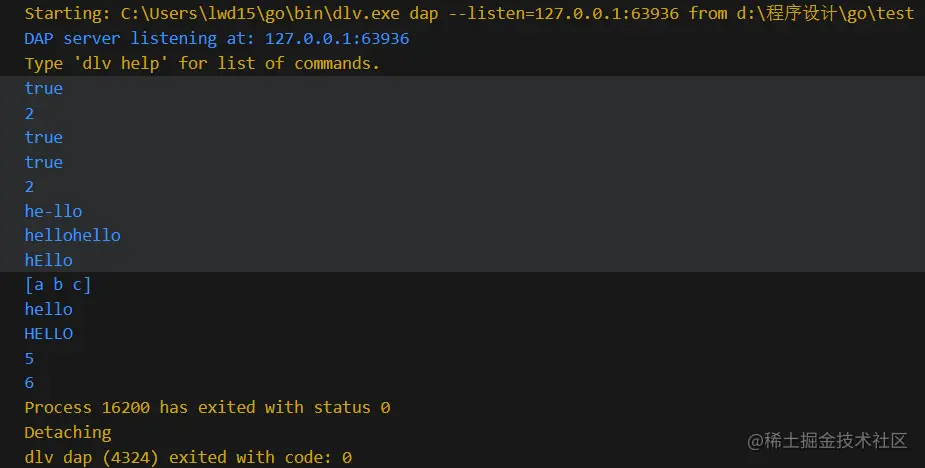Click the '[a b c]' slice output
Viewport: 925px width, 468px height.
click(58, 285)
